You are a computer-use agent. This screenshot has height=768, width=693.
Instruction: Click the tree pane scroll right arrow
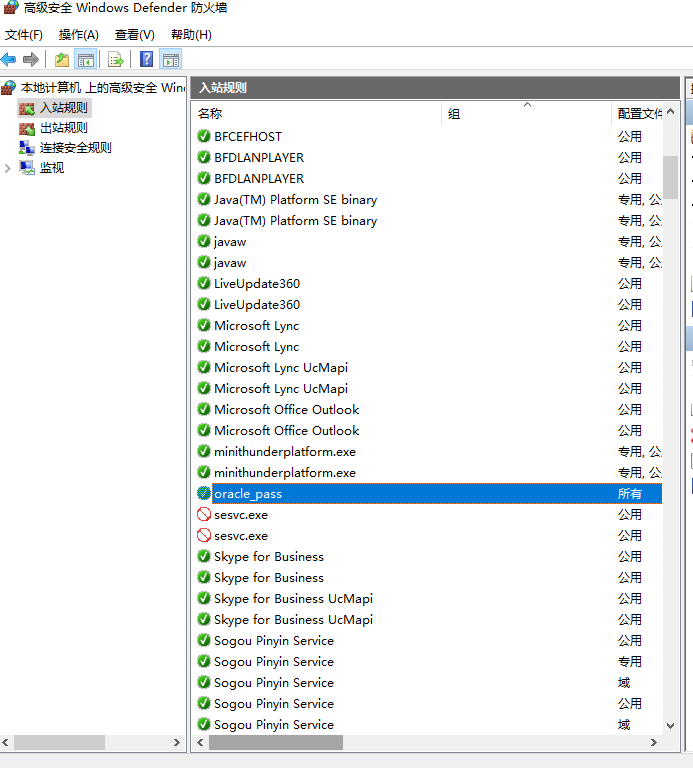pos(177,743)
